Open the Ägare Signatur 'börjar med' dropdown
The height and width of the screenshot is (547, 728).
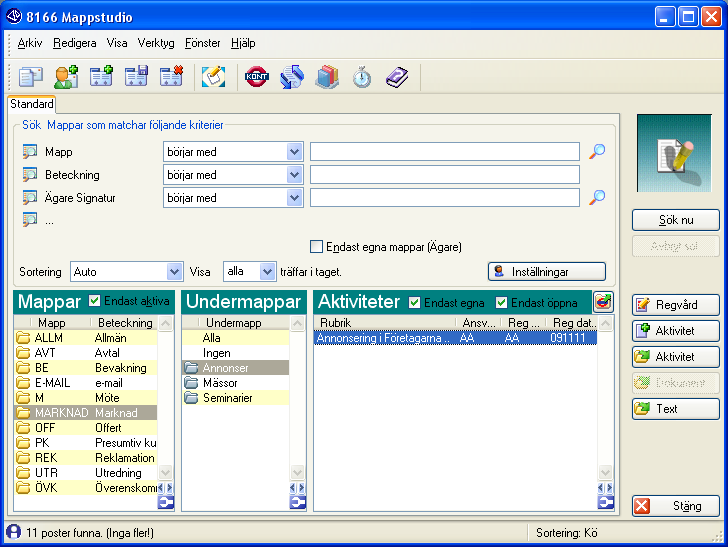pos(294,198)
